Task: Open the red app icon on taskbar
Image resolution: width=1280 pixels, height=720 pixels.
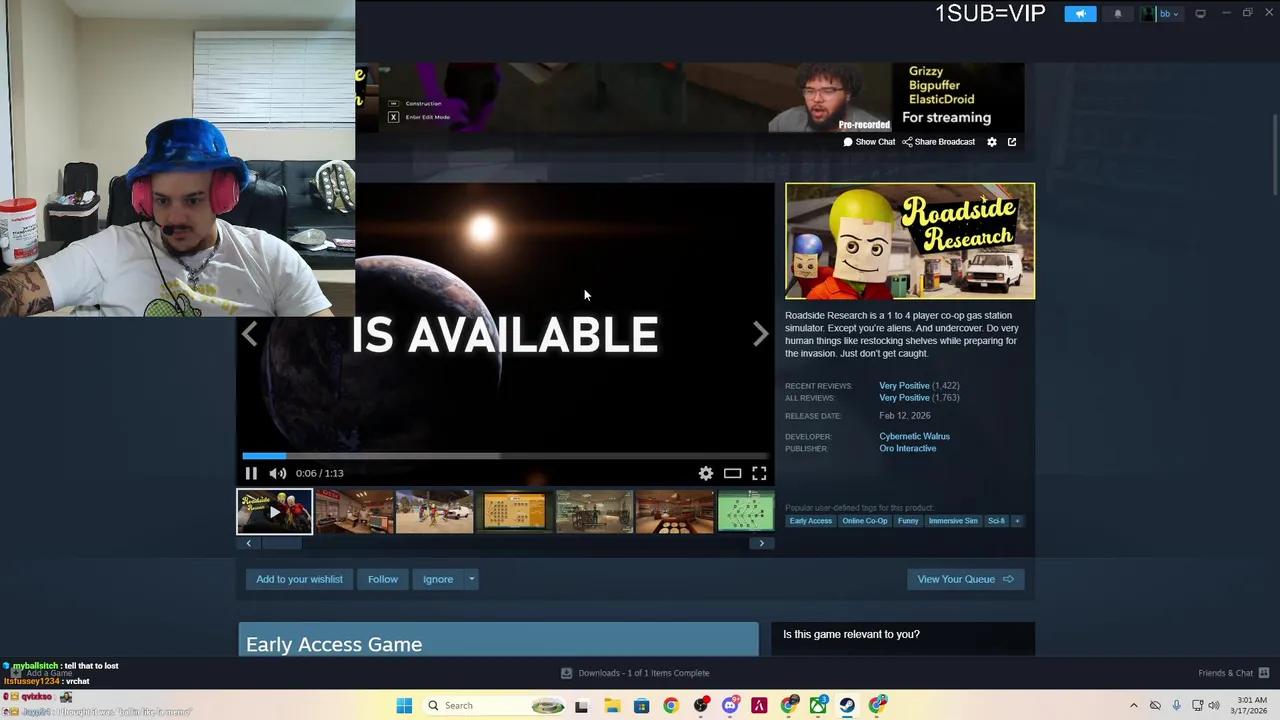Action: pyautogui.click(x=759, y=706)
